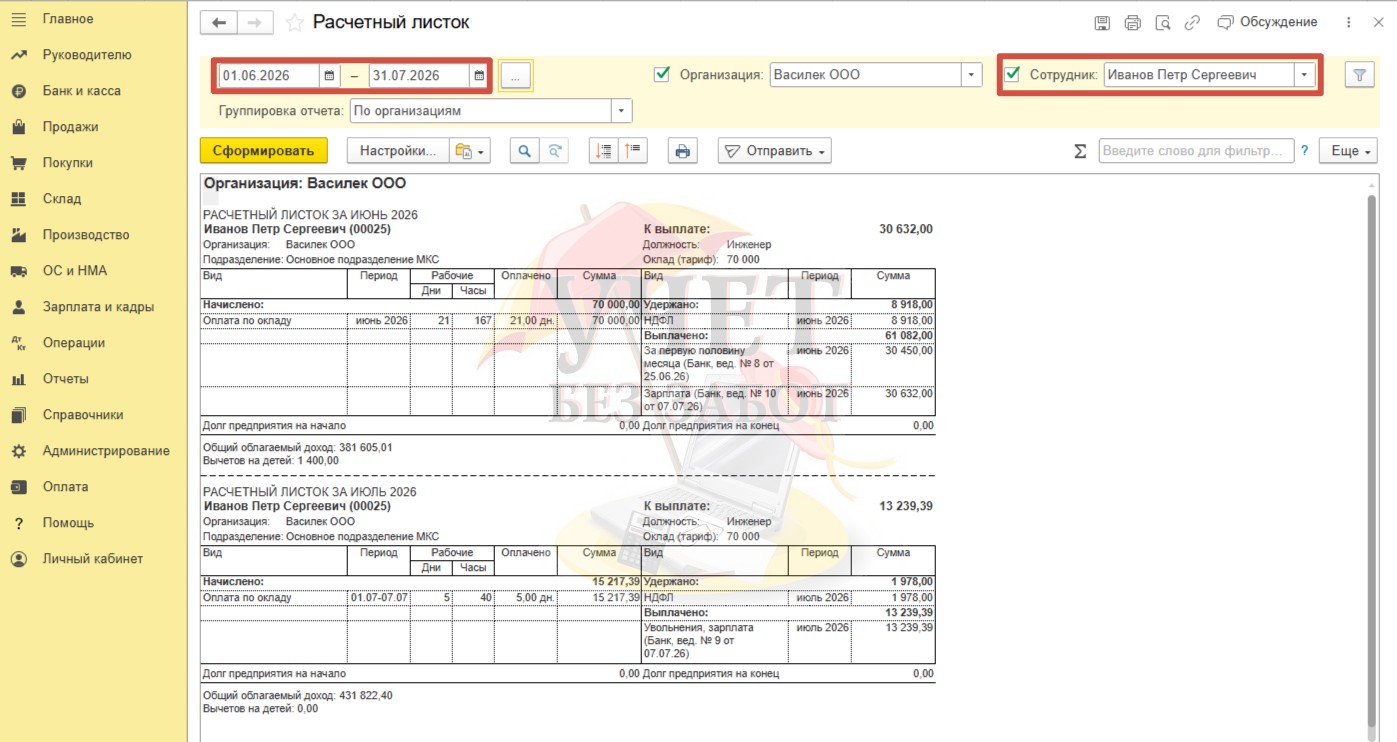Screen dimensions: 1397x742
Task: Click the save diskette icon in header
Action: click(x=1102, y=23)
